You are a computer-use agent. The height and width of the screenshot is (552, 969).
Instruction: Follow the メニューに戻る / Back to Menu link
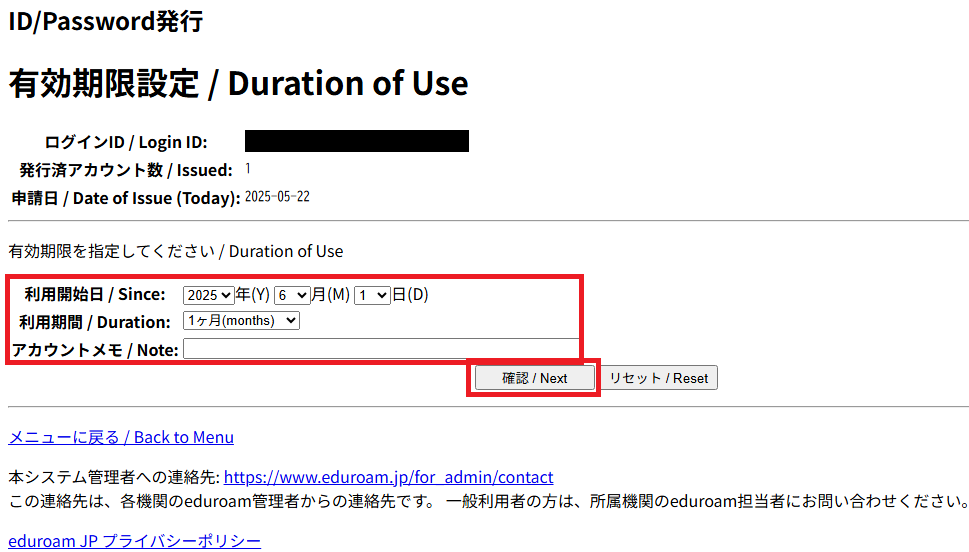point(121,438)
